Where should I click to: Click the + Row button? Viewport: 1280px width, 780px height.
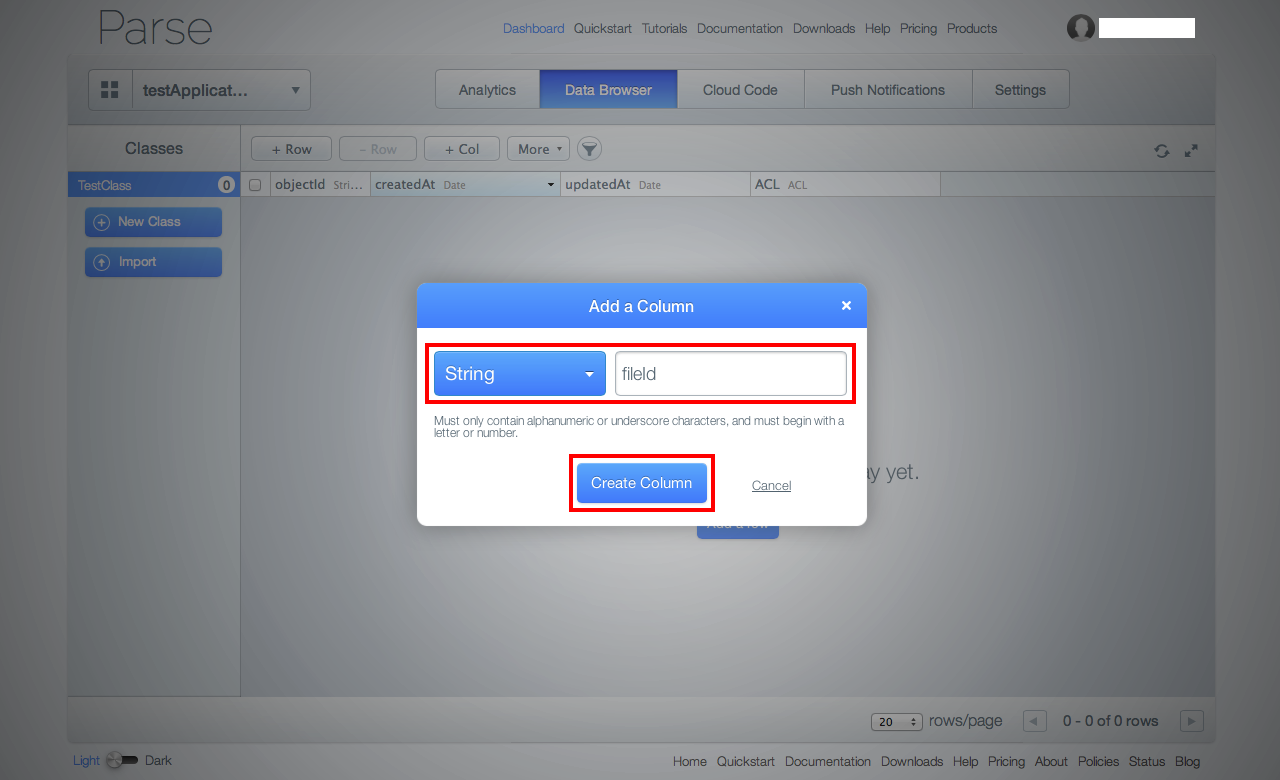(291, 149)
